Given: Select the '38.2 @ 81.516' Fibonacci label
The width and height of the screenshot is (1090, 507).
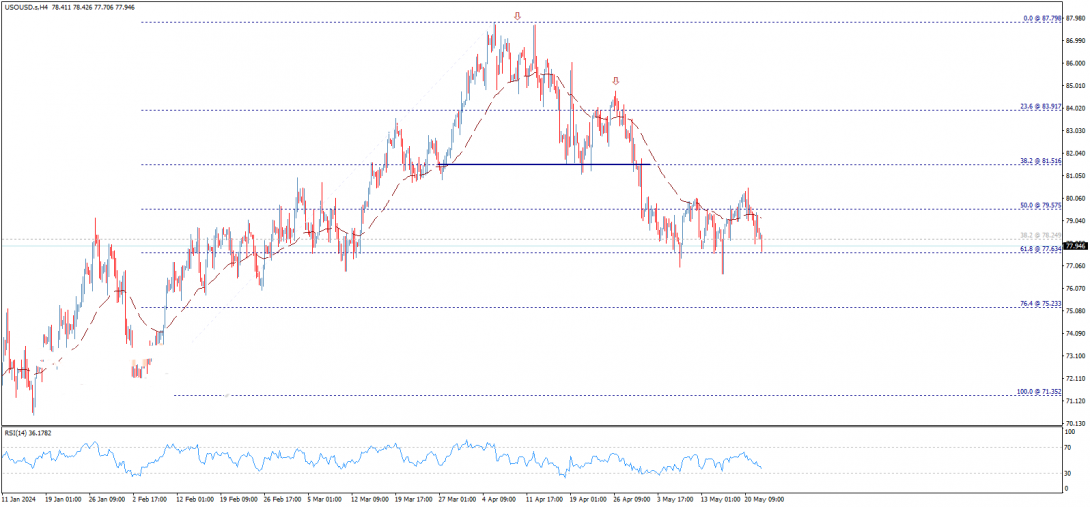Looking at the screenshot, I should coord(1040,161).
